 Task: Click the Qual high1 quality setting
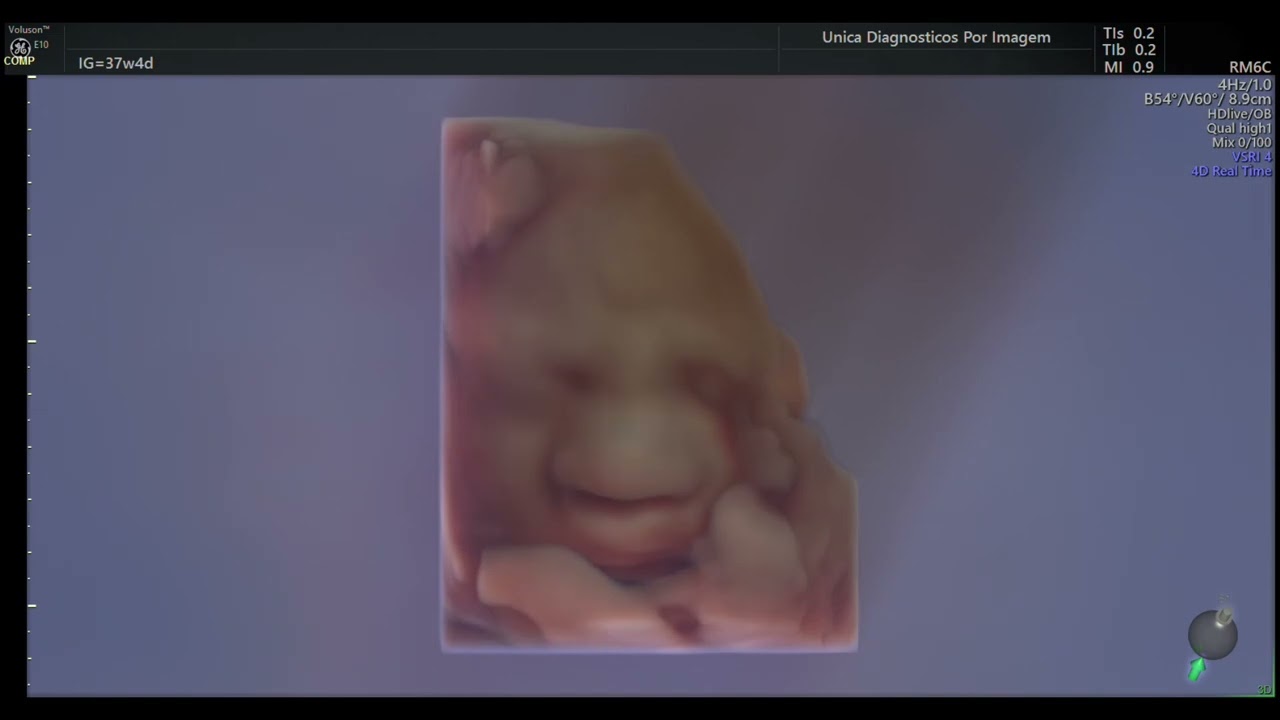click(1239, 128)
